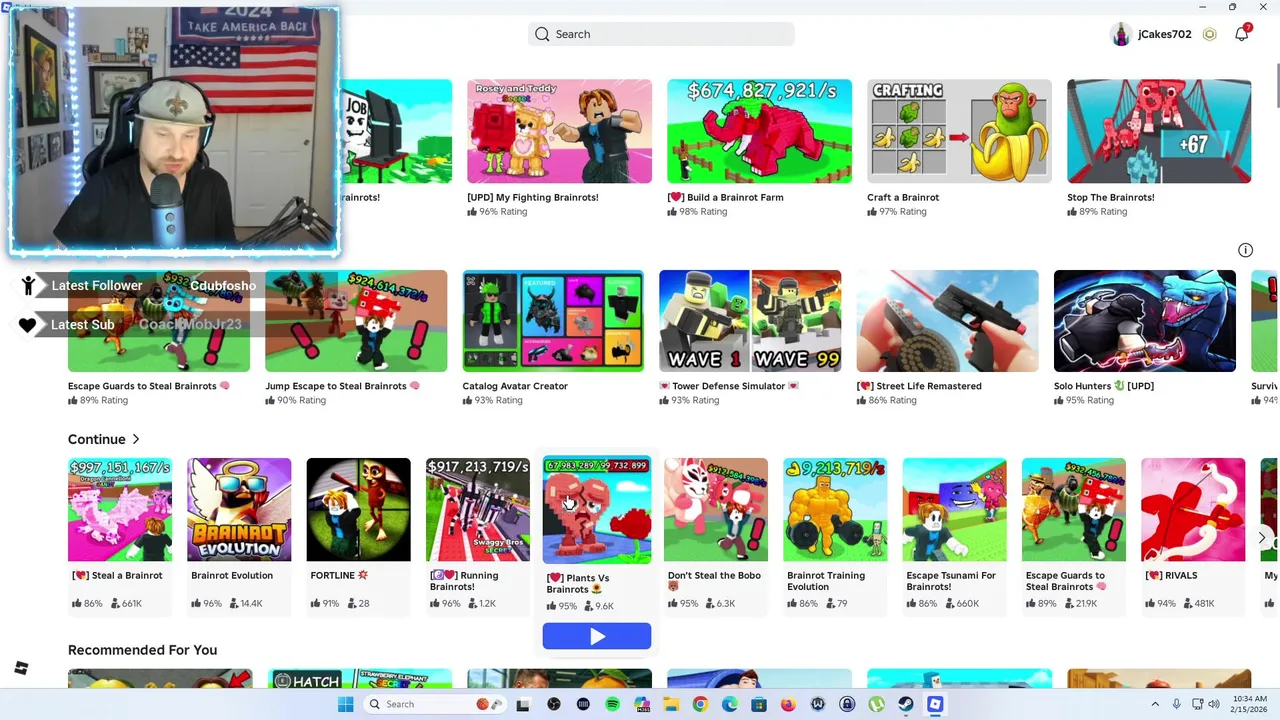This screenshot has width=1280, height=720.
Task: Open Don't Steal the Bobo thumbnail
Action: click(716, 510)
